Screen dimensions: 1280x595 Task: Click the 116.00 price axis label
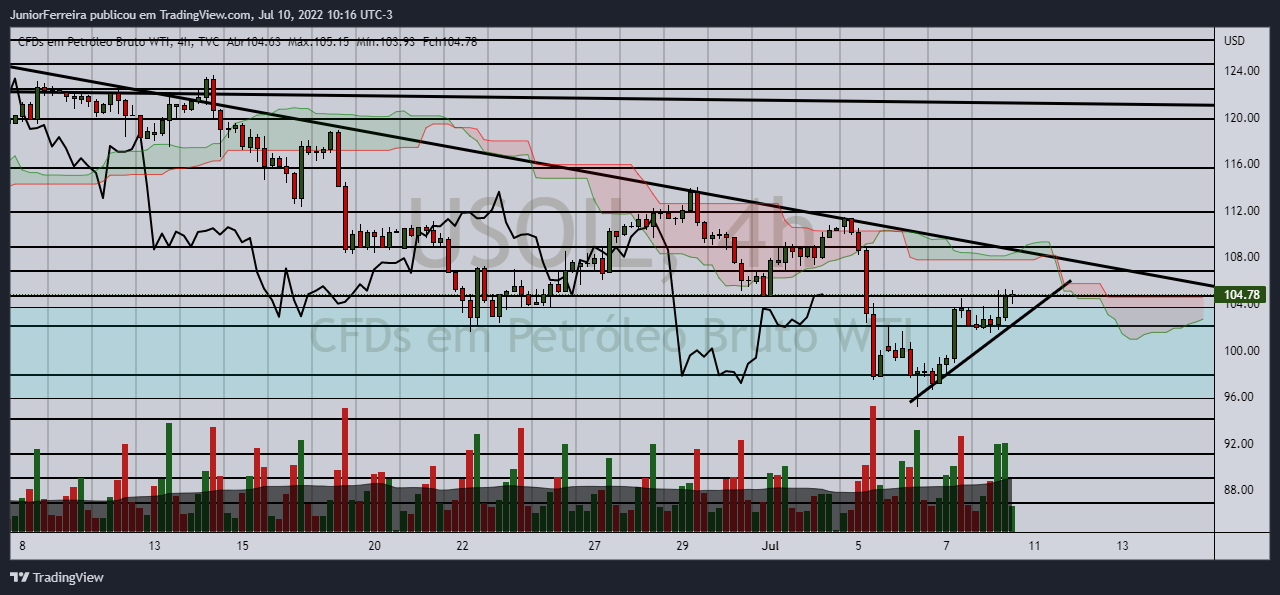1240,164
